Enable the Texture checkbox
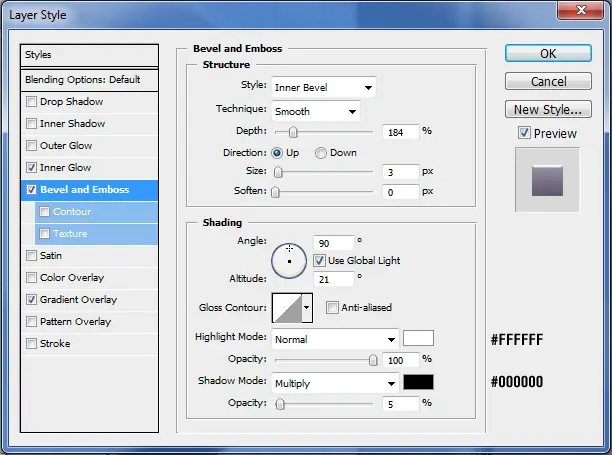The image size is (612, 455). (x=44, y=233)
